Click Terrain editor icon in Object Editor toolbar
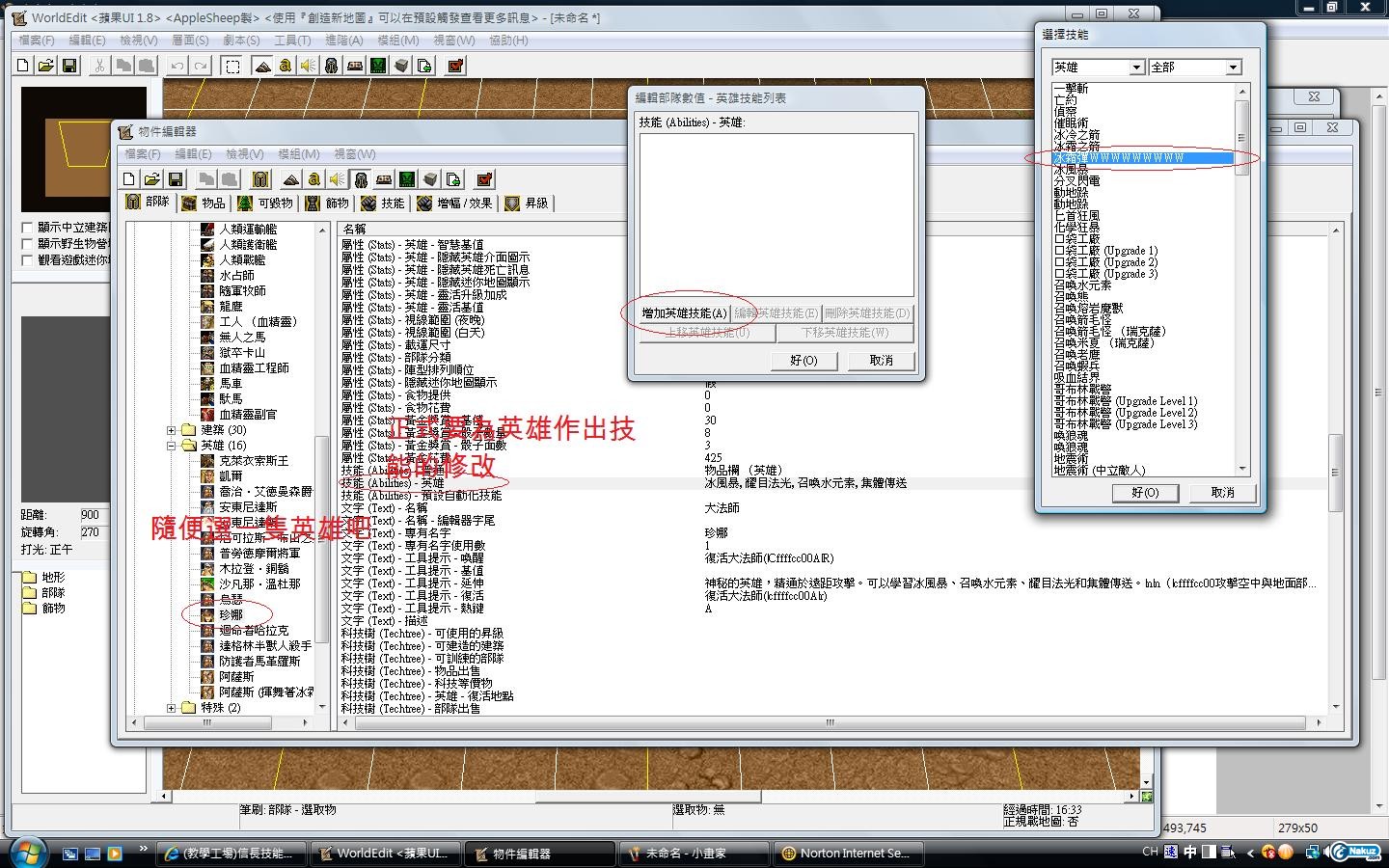This screenshot has width=1389, height=868. (290, 178)
